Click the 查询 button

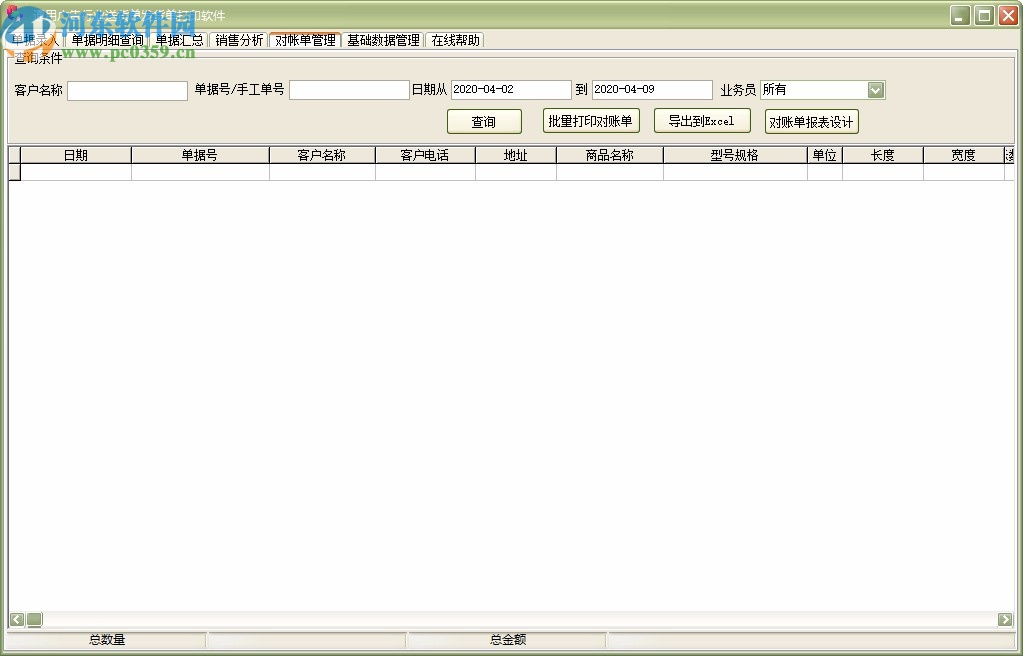484,121
